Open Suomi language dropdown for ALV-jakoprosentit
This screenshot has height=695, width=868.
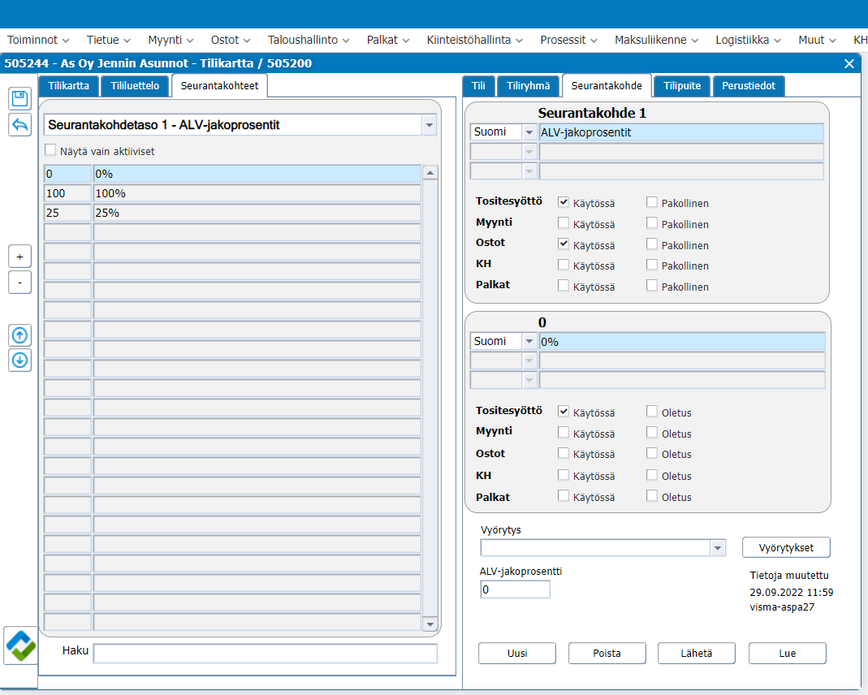pyautogui.click(x=529, y=132)
